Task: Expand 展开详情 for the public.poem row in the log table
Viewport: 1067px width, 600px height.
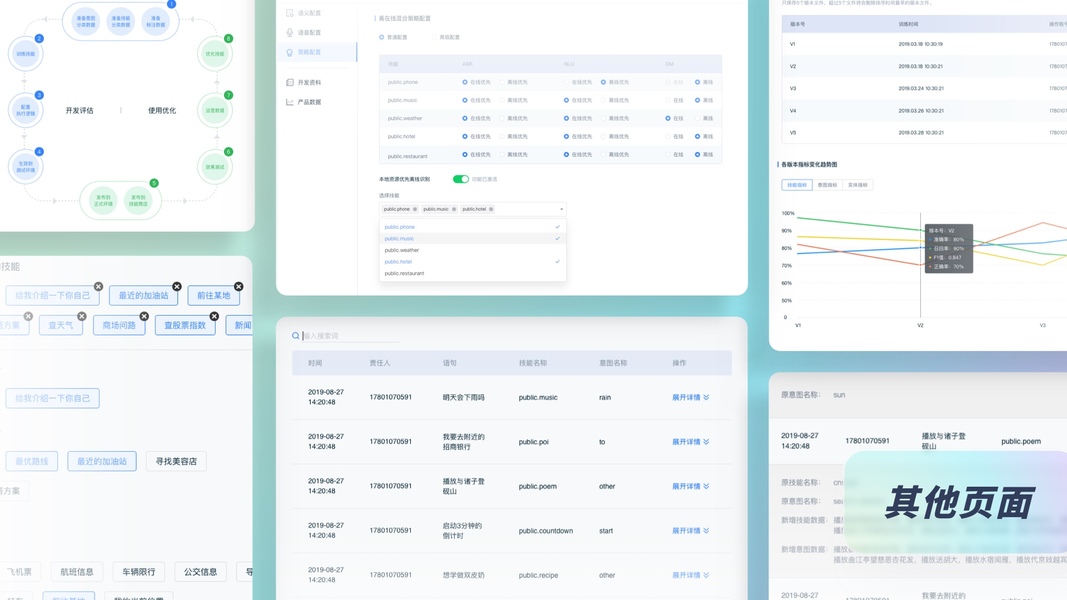Action: (x=691, y=486)
